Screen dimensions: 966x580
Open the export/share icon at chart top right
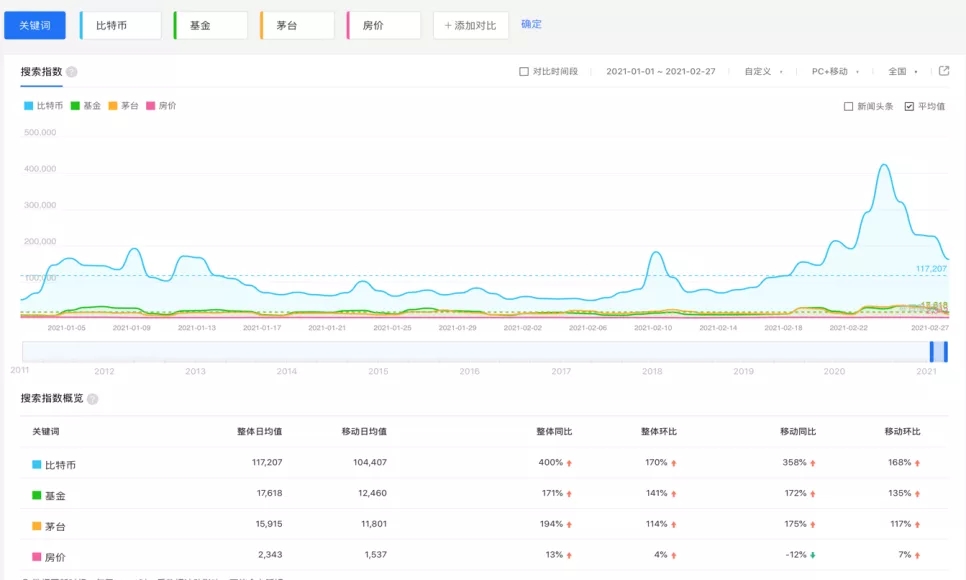click(x=944, y=71)
